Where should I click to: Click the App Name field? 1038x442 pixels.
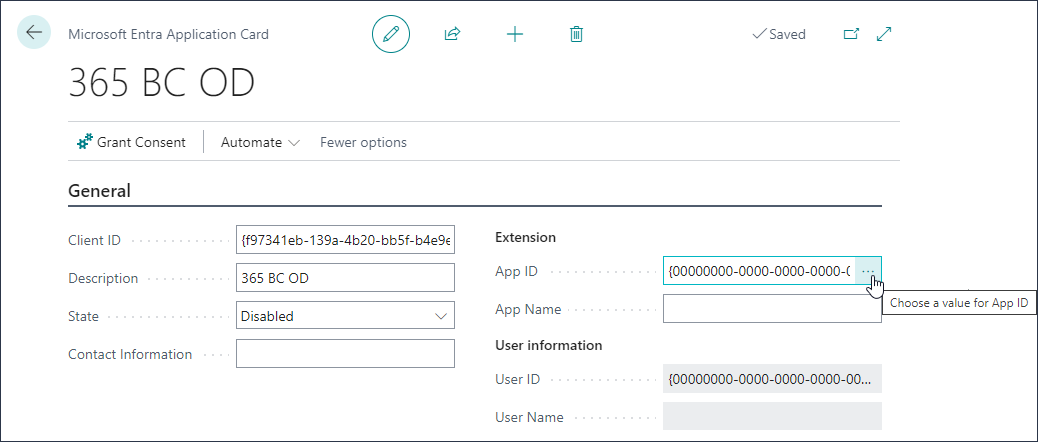772,309
